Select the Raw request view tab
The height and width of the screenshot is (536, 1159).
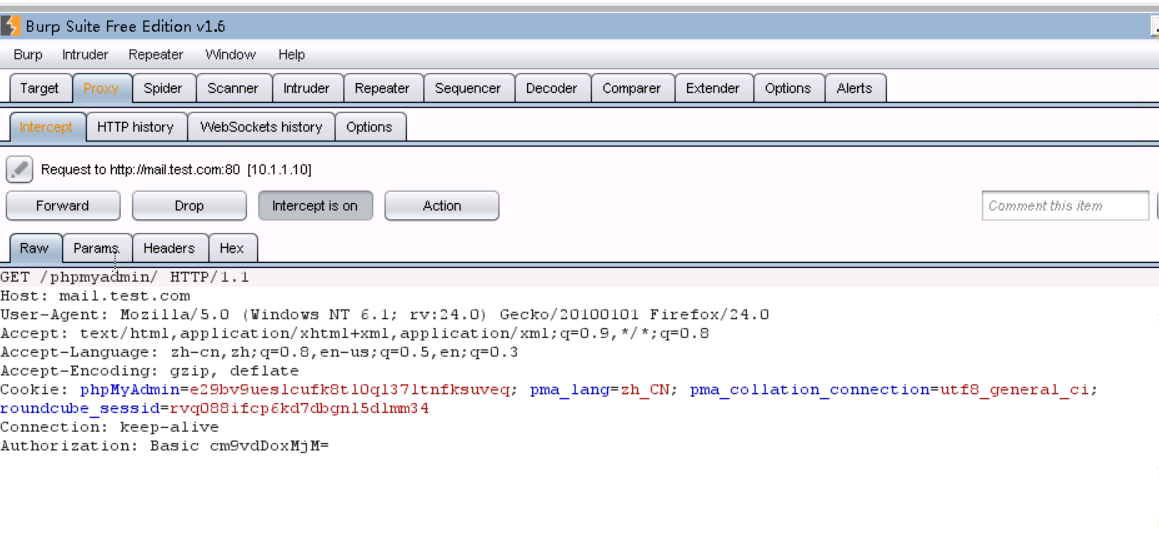[x=34, y=248]
